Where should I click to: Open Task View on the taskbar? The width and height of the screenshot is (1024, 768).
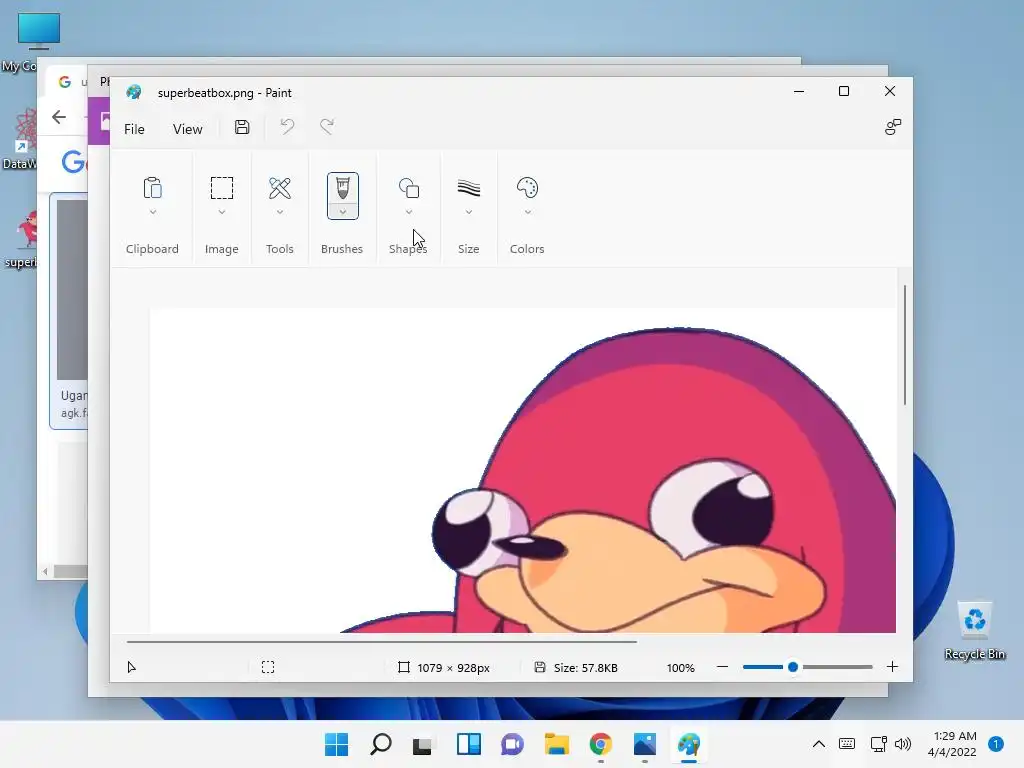coord(423,744)
